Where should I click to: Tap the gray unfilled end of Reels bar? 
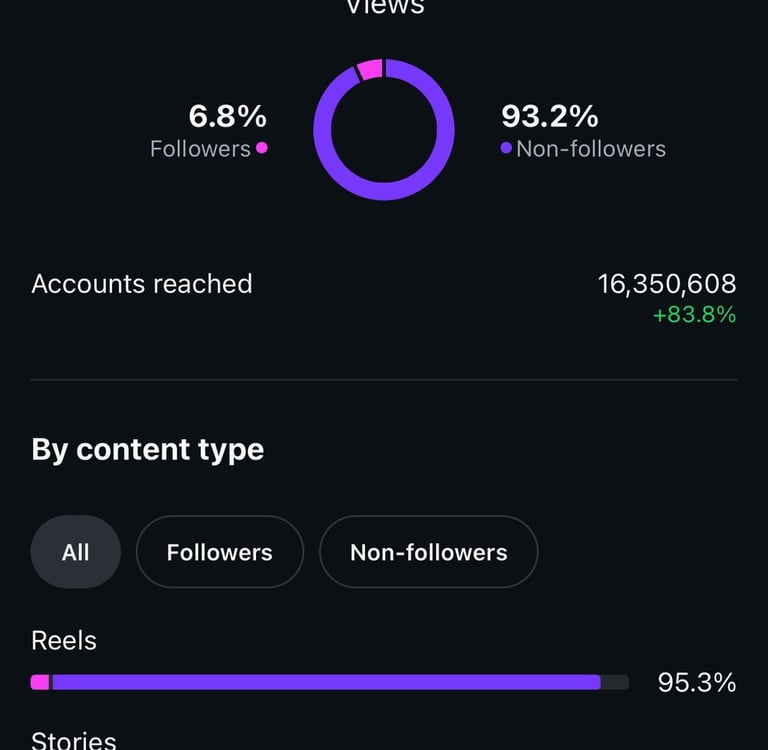[x=615, y=682]
